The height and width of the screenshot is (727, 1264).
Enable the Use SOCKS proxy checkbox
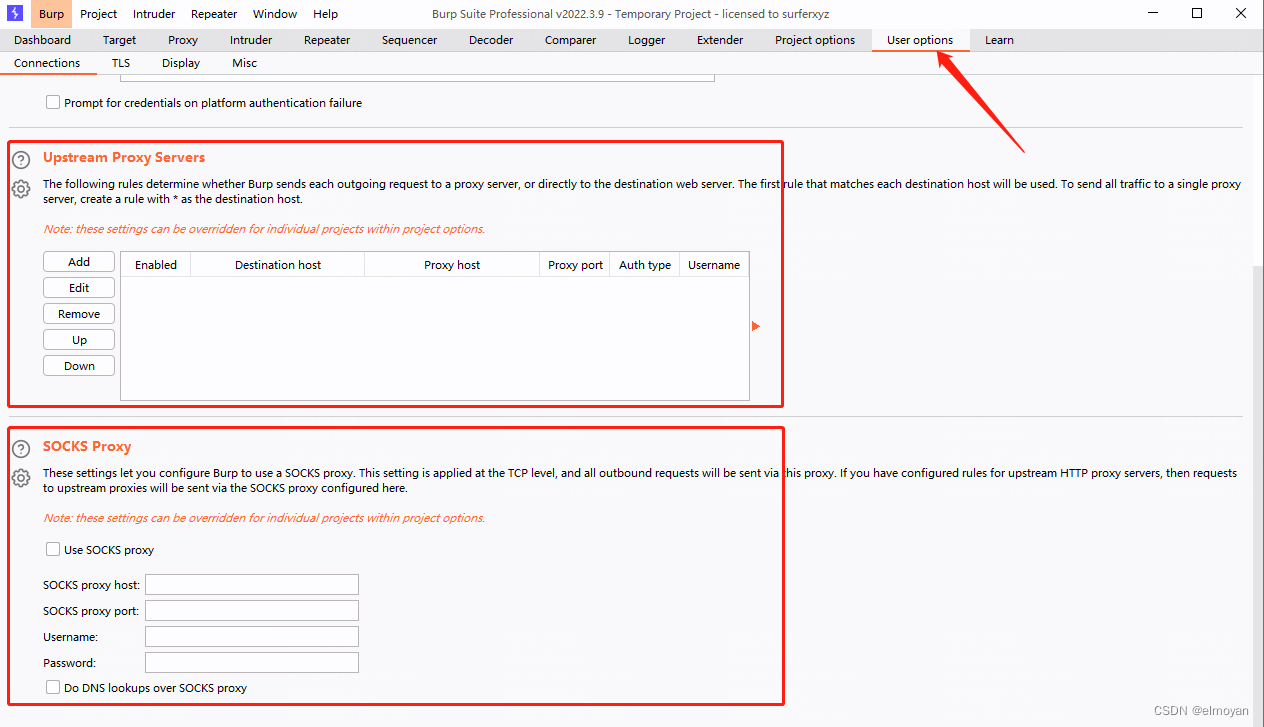53,549
